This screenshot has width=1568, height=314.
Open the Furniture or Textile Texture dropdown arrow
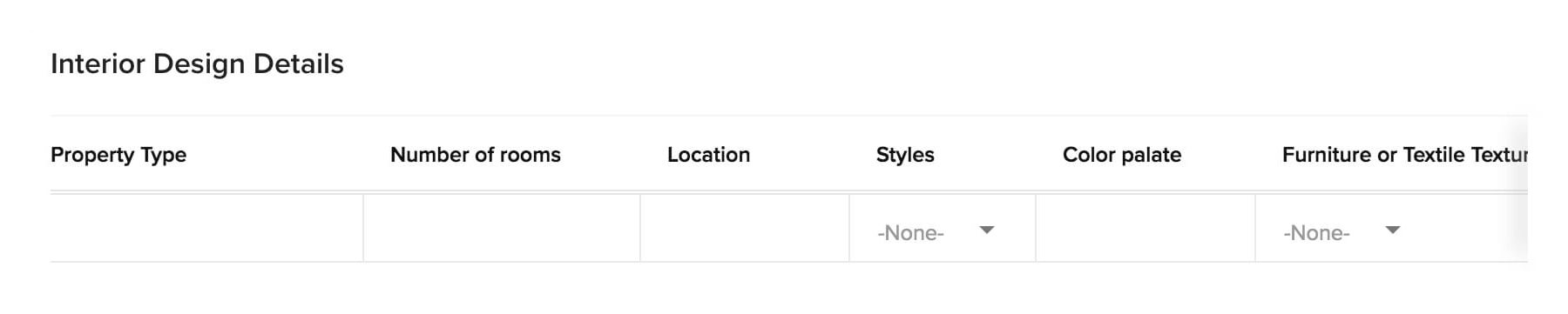[x=1393, y=230]
